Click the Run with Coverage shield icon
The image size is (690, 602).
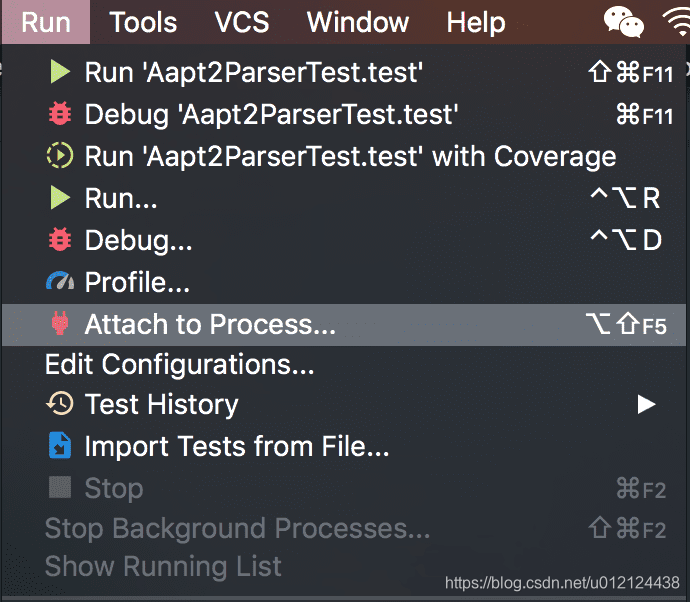(60, 156)
